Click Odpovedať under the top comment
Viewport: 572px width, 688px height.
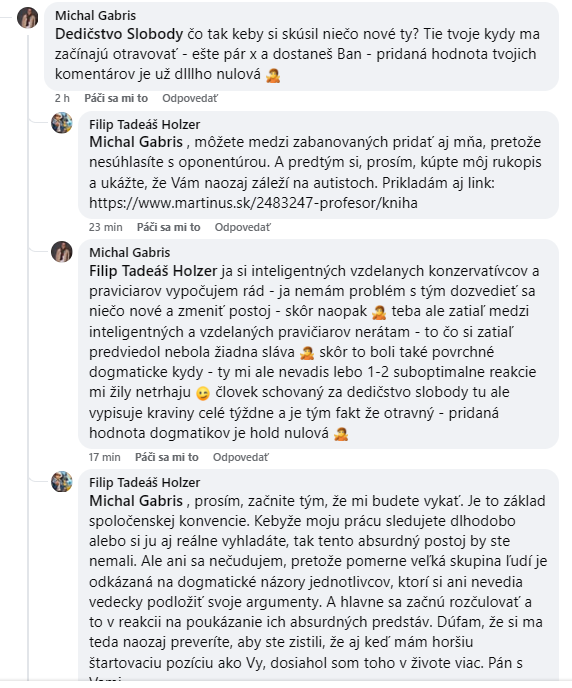[x=189, y=98]
